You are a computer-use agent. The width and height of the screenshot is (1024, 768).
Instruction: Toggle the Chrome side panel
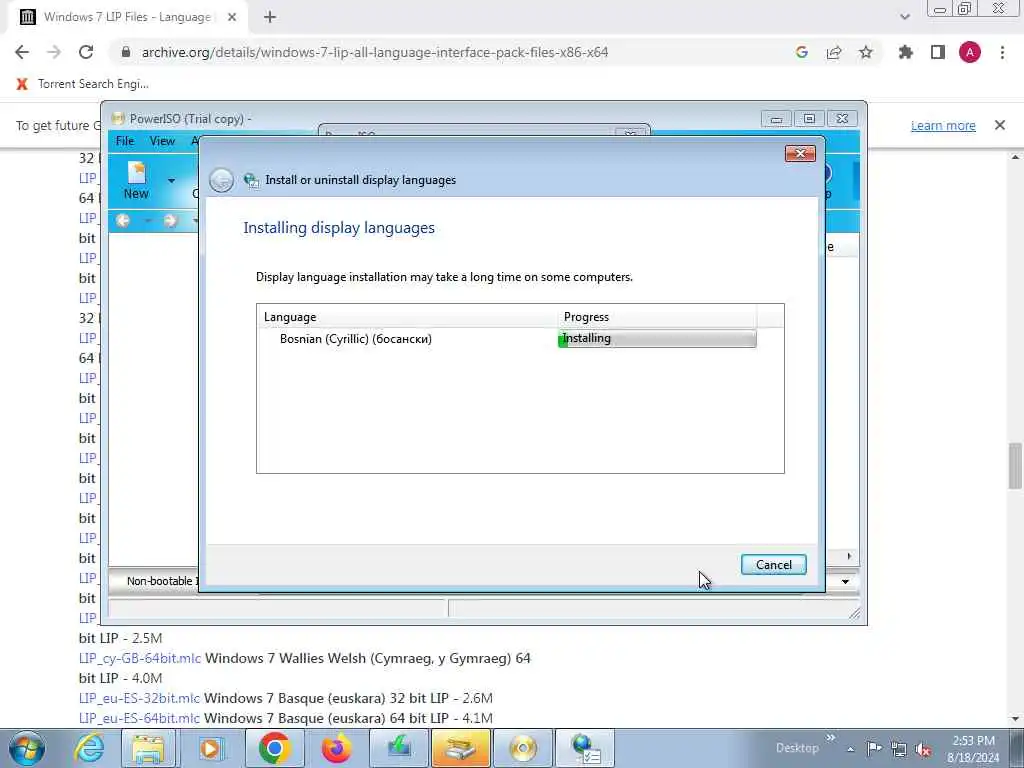[938, 52]
